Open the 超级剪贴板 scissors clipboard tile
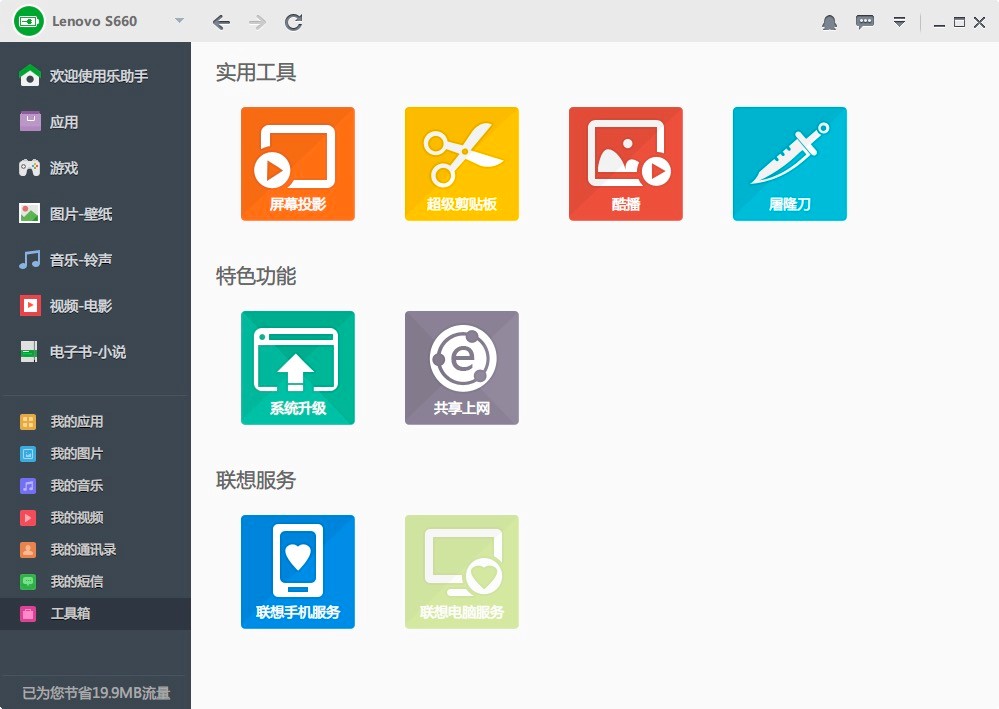This screenshot has width=999, height=709. tap(462, 164)
